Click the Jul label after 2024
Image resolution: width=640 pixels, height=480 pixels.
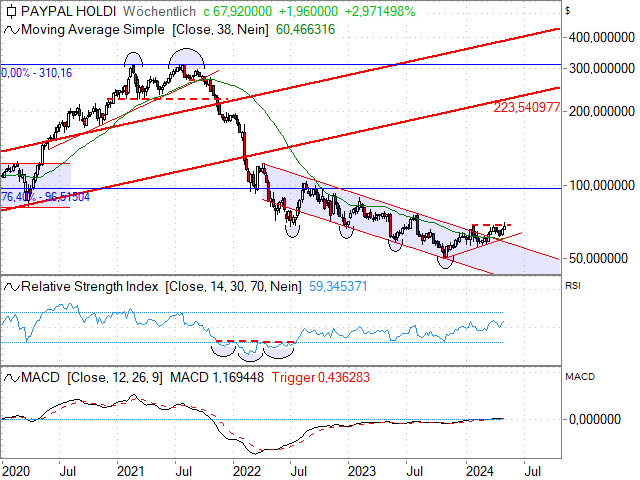(x=533, y=471)
